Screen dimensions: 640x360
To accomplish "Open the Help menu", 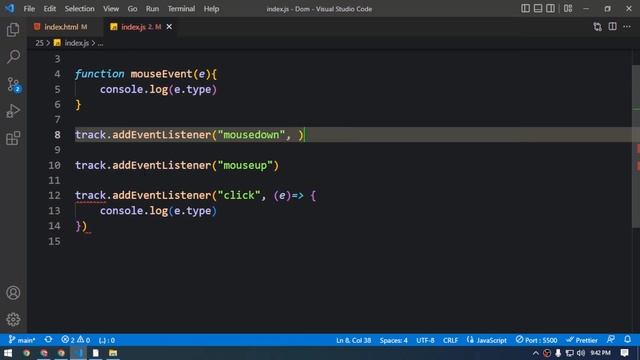I will 211,9.
